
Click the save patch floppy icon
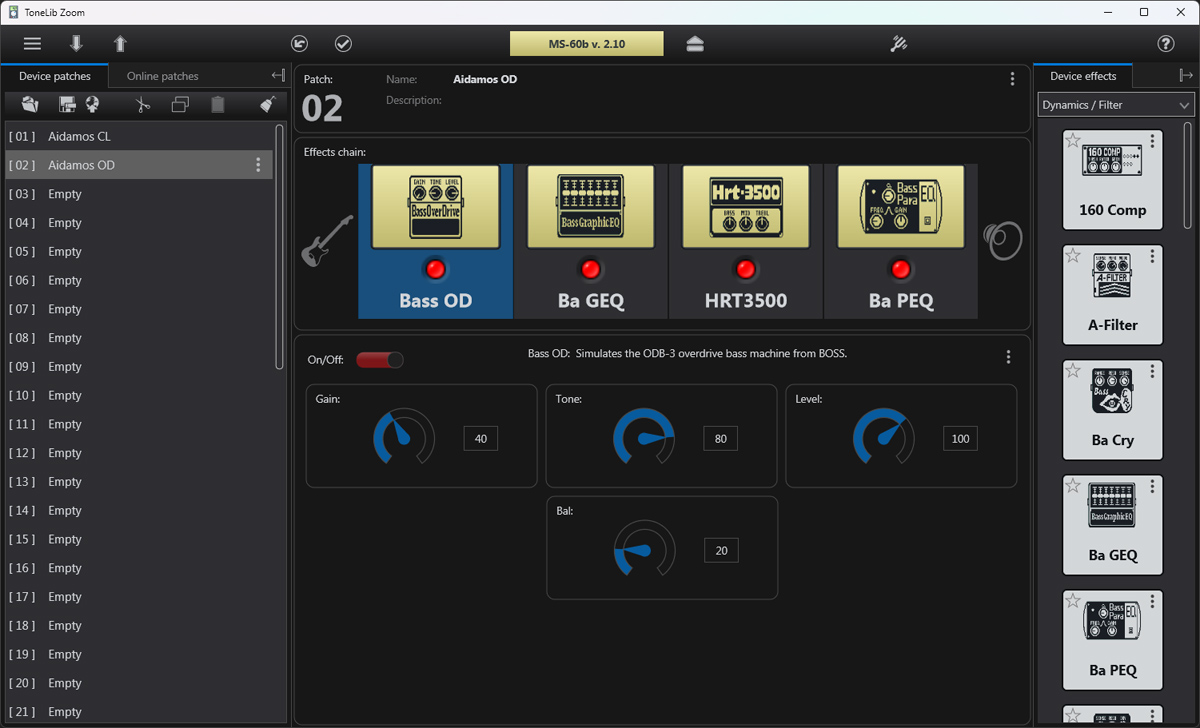68,104
